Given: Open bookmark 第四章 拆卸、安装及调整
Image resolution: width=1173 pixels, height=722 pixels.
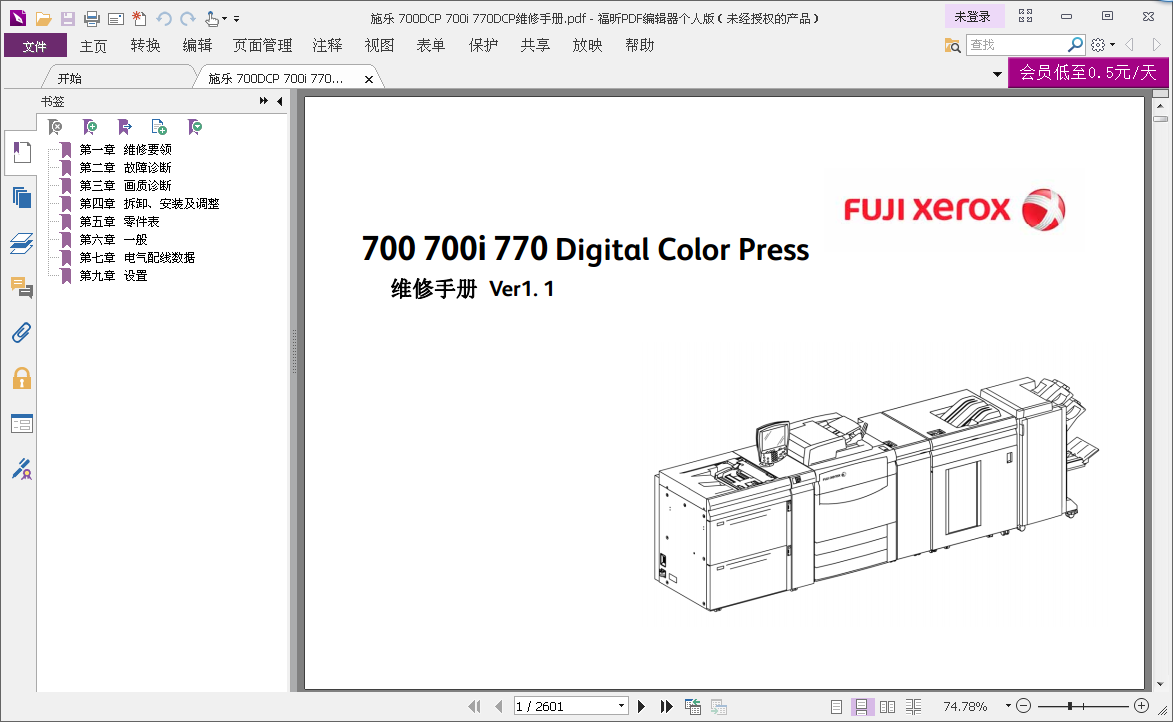Looking at the screenshot, I should [149, 204].
